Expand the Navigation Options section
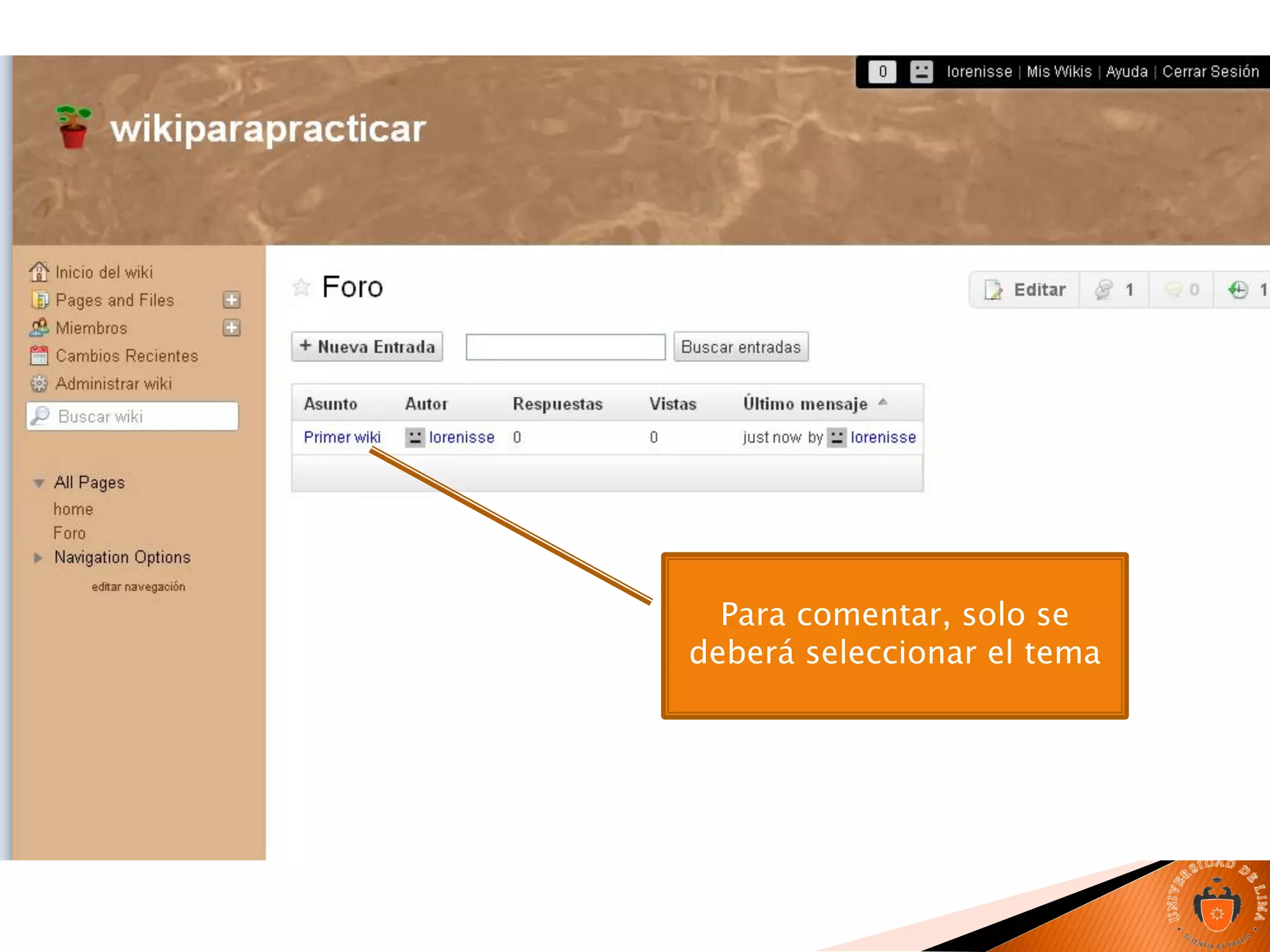 point(38,558)
